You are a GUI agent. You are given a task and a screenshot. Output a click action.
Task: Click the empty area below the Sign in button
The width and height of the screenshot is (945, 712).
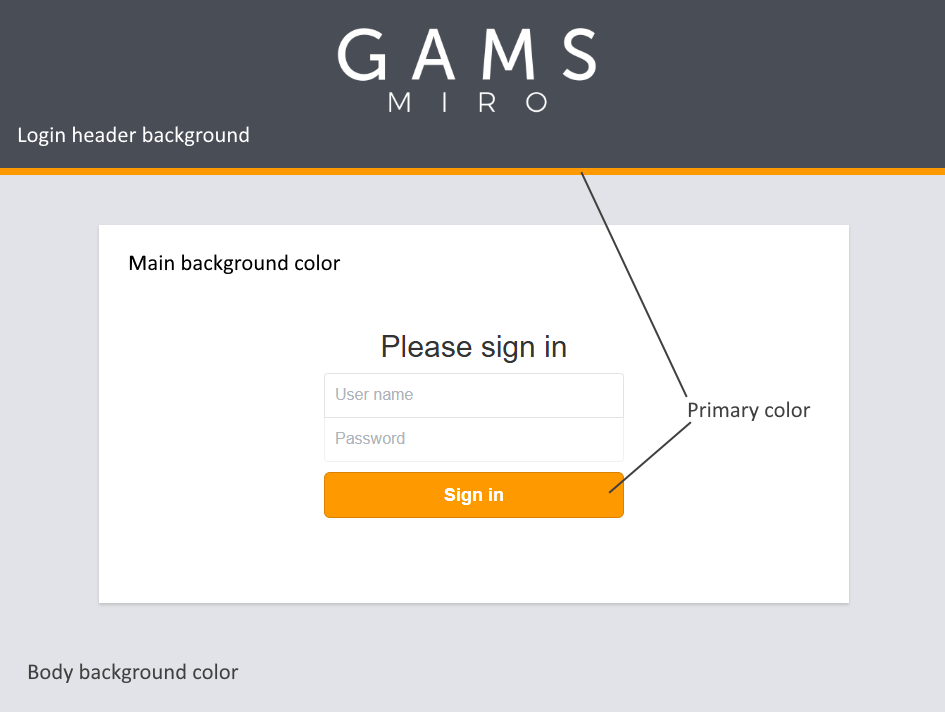[x=473, y=560]
